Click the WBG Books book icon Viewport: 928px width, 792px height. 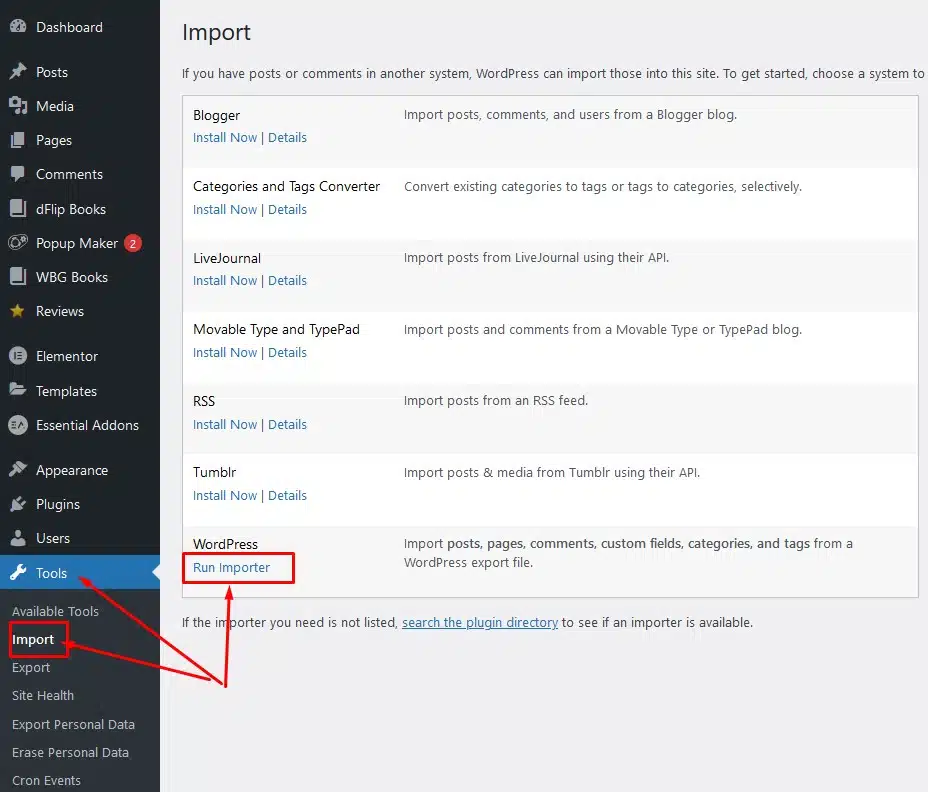coord(18,276)
